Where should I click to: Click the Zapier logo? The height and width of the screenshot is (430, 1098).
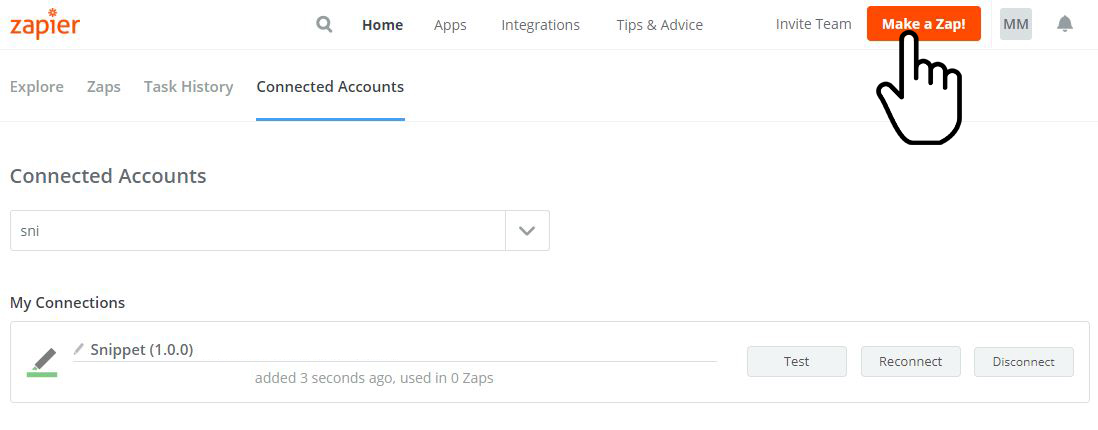45,24
